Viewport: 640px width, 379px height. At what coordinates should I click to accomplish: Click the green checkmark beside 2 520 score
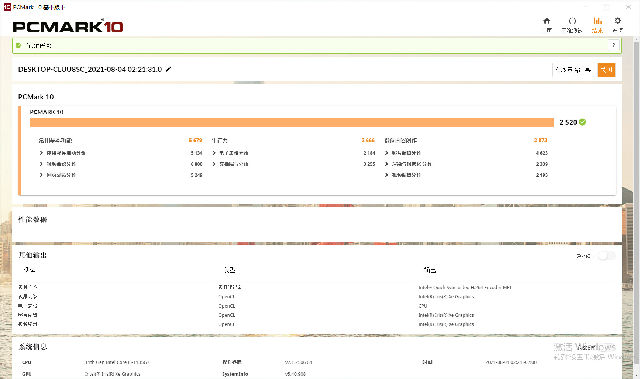582,122
